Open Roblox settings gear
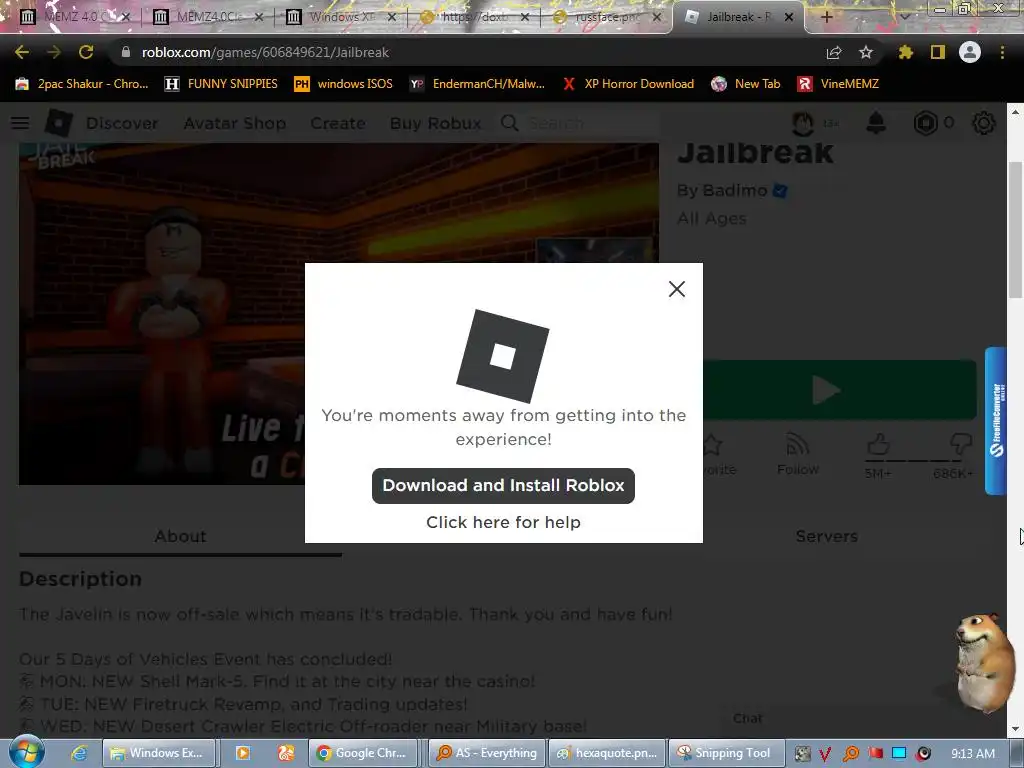Viewport: 1024px width, 768px height. (984, 123)
